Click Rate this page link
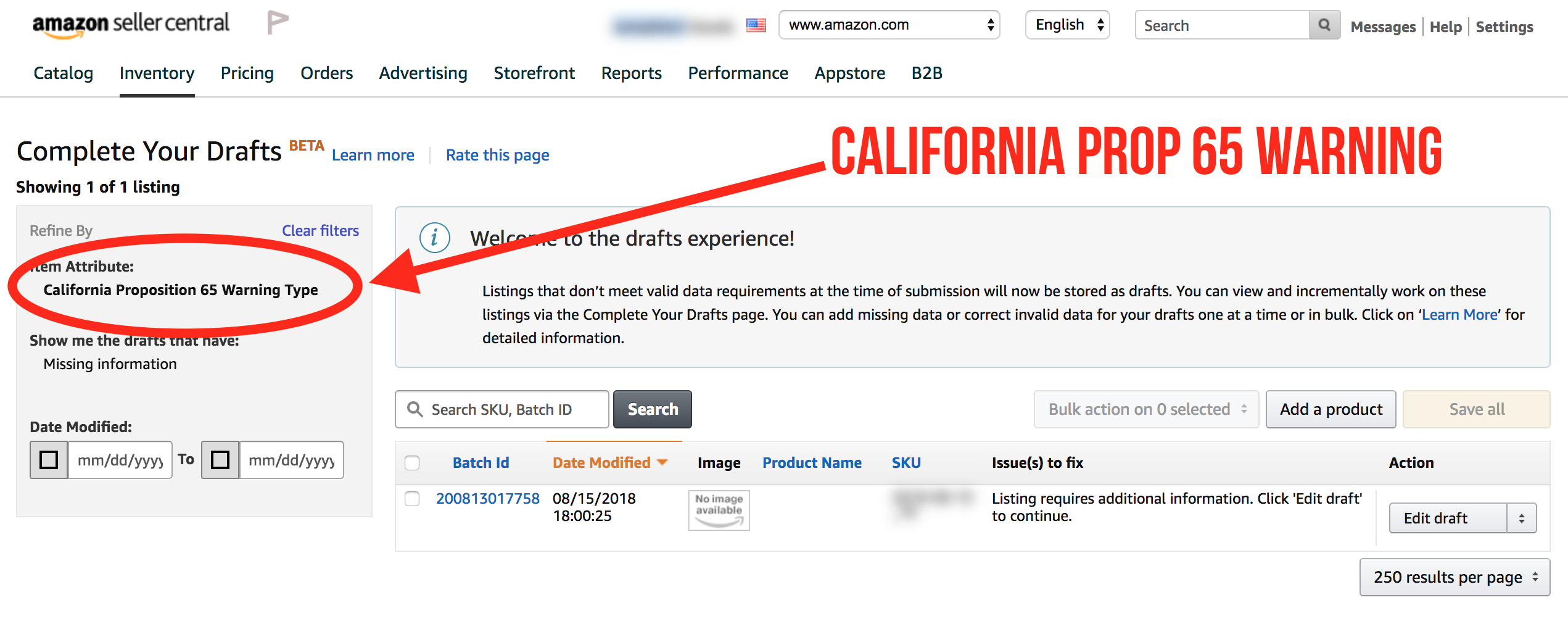This screenshot has width=1568, height=642. click(497, 155)
